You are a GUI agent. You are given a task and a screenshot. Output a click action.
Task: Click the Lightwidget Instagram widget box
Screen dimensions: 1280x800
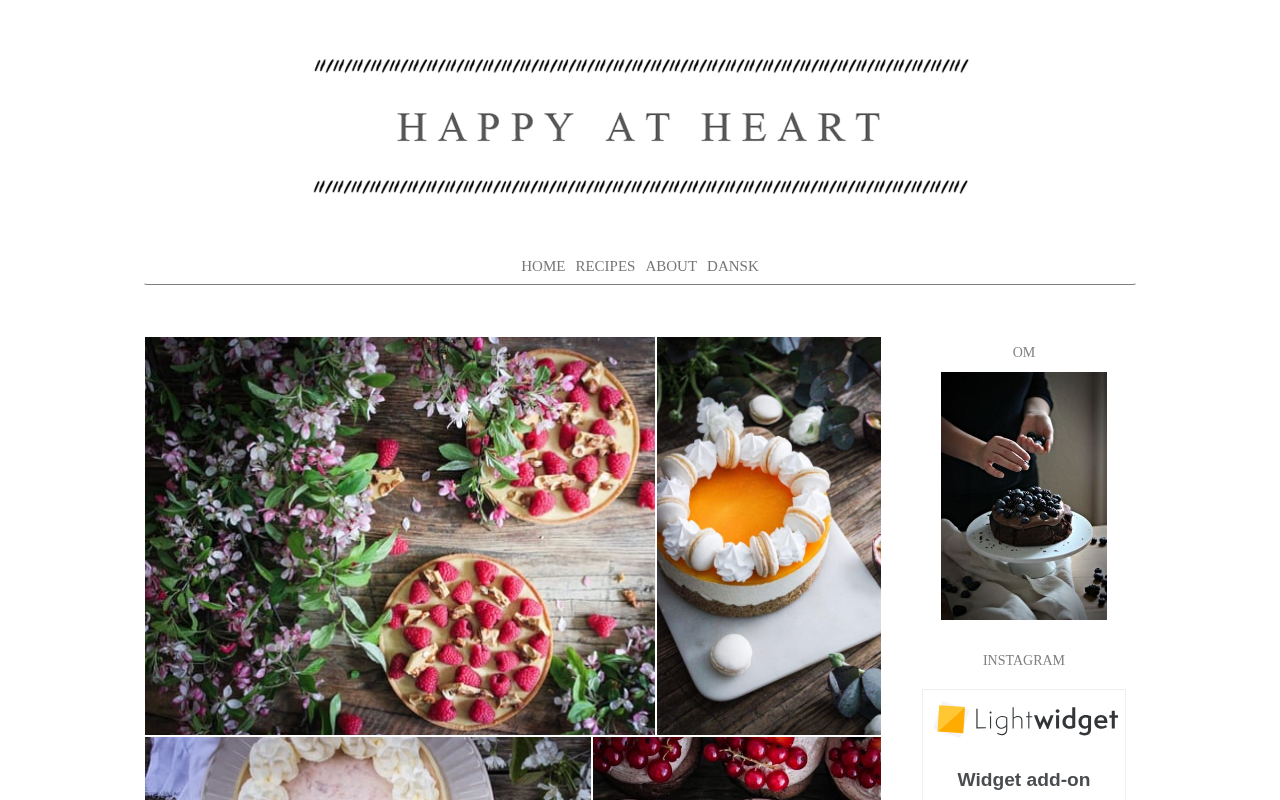(x=1024, y=745)
